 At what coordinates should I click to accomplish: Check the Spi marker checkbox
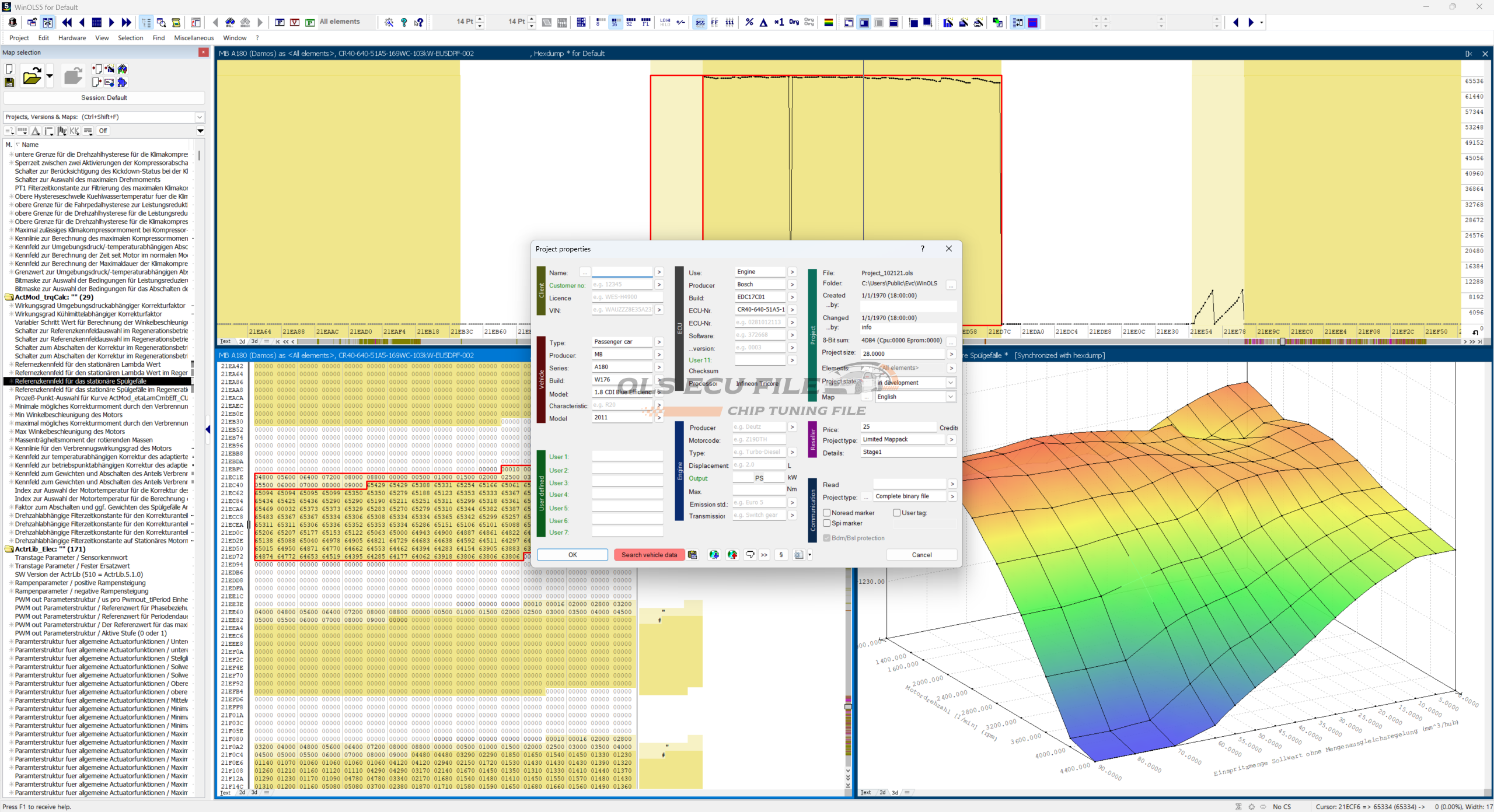point(827,523)
